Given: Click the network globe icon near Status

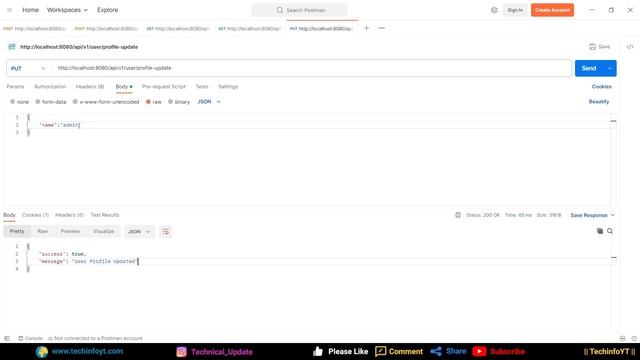Looking at the screenshot, I should [x=458, y=215].
